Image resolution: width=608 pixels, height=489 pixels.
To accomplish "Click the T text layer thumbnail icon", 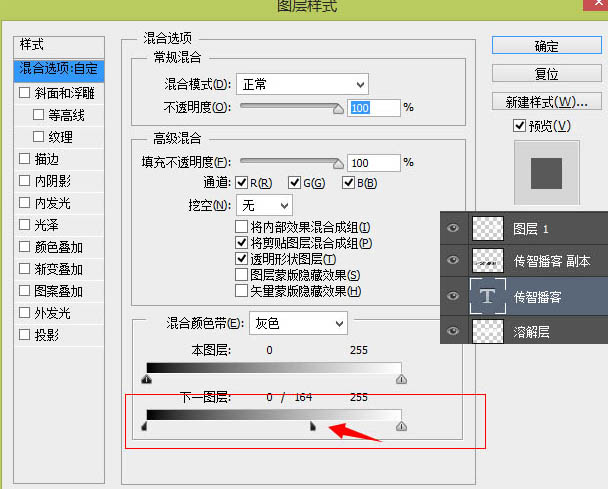I will [488, 296].
